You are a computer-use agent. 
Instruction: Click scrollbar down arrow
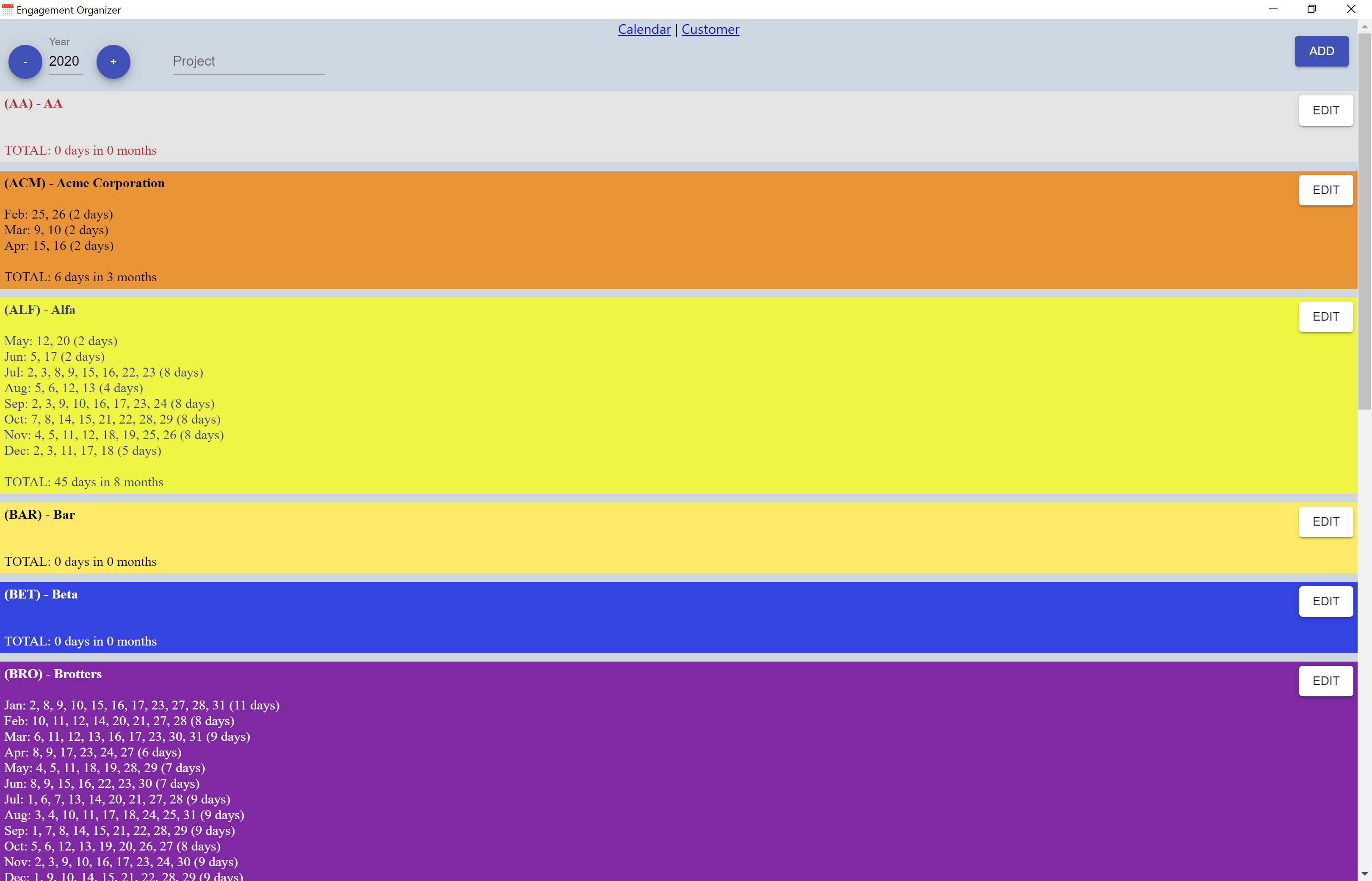coord(1364,874)
